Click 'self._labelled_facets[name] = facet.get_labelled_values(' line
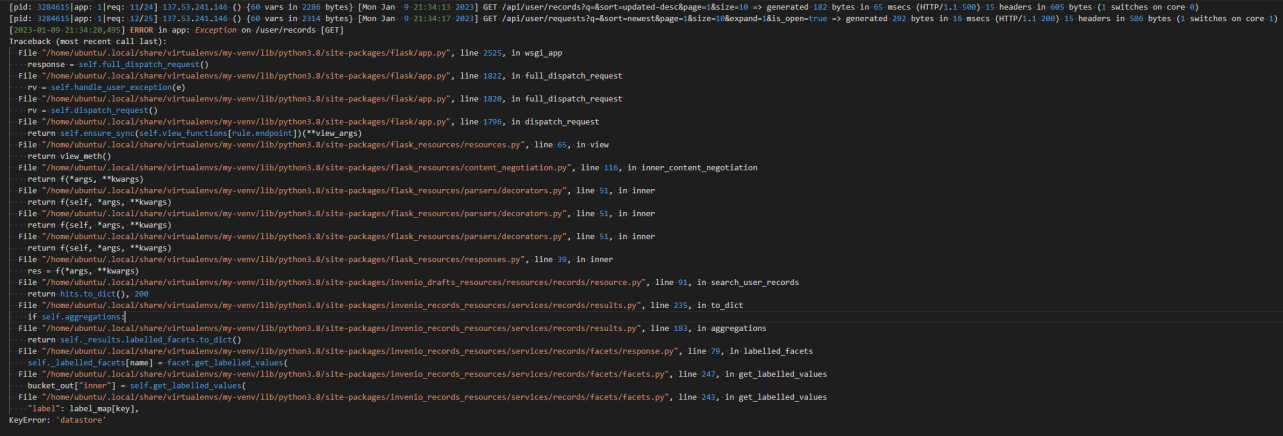The width and height of the screenshot is (1283, 436). click(x=157, y=363)
